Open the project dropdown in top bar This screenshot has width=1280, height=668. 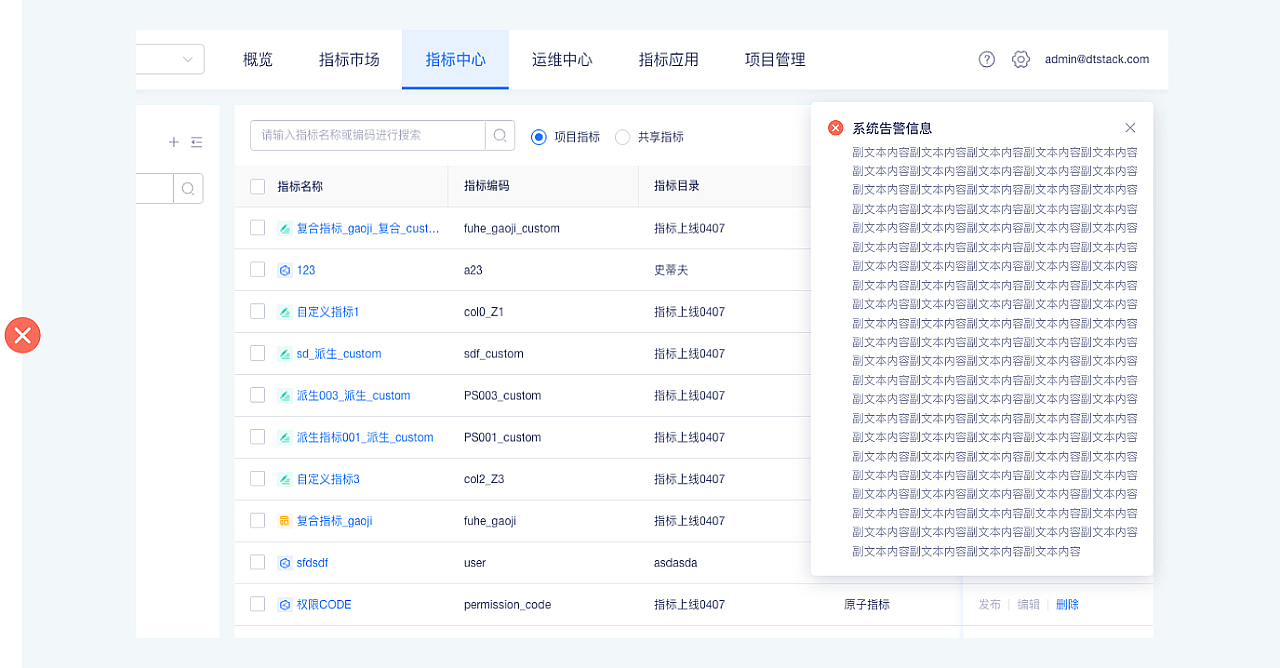coord(170,59)
